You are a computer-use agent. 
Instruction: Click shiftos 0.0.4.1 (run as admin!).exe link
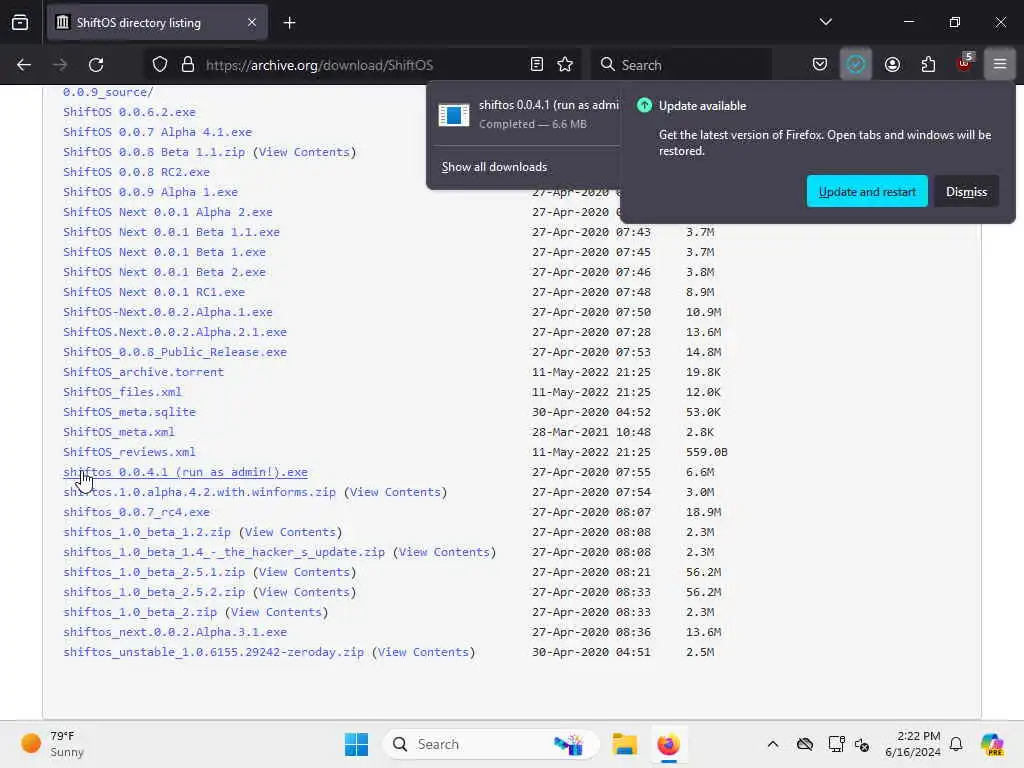point(185,472)
